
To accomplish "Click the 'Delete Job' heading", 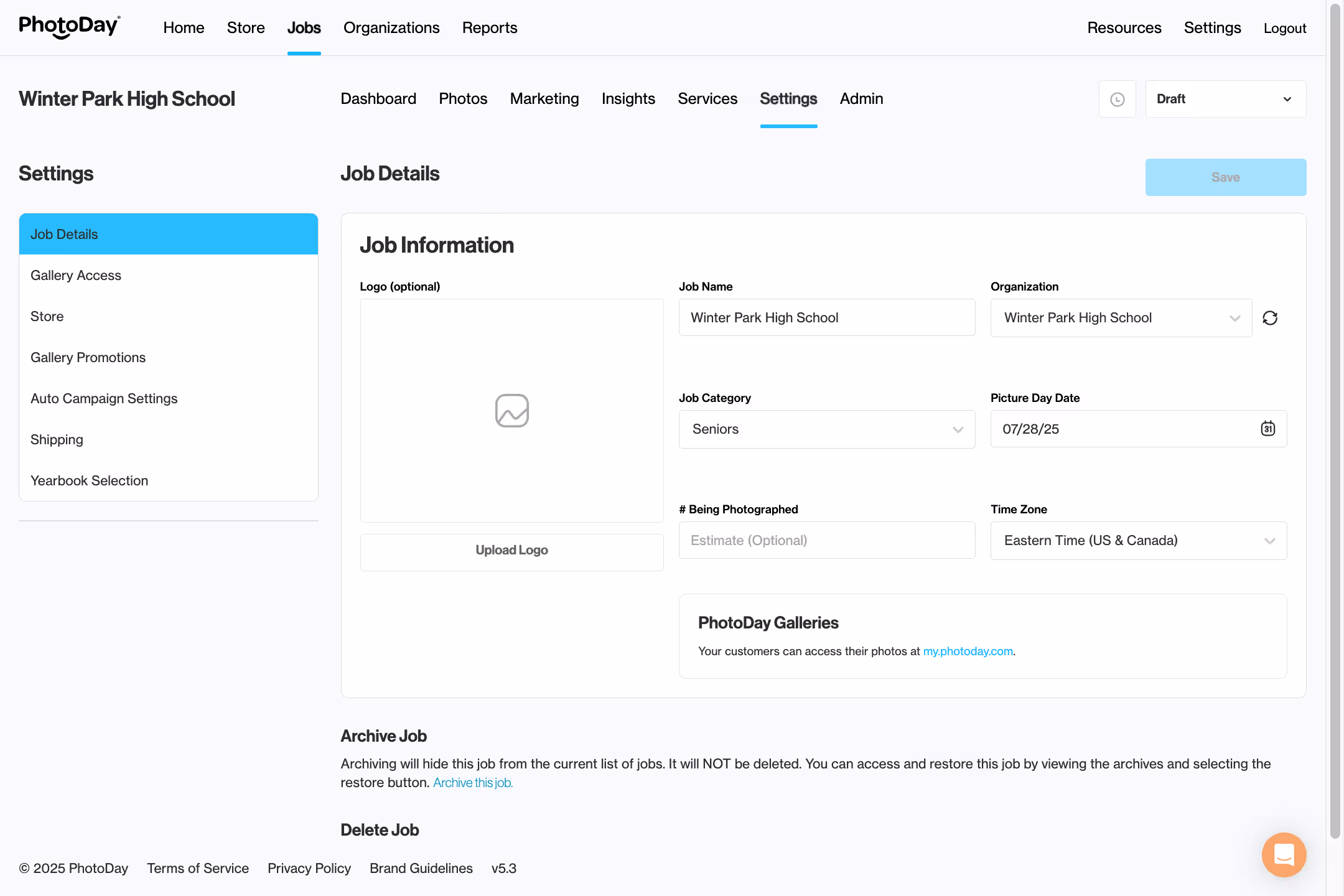I will pos(380,830).
